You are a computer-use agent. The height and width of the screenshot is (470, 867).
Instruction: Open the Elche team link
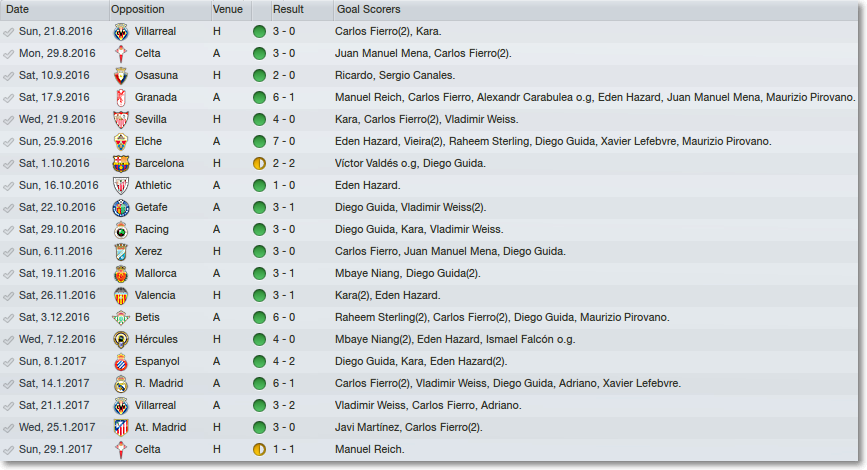click(x=148, y=142)
